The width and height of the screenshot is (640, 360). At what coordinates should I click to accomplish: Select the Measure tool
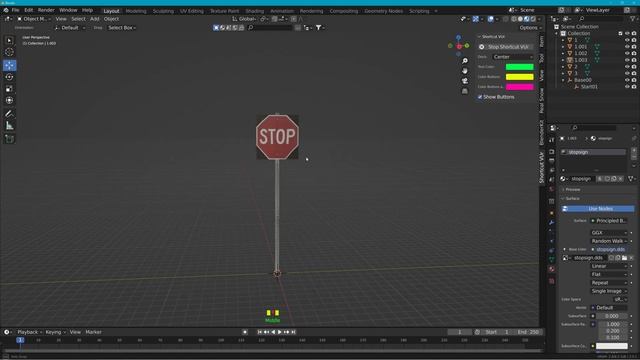point(9,126)
